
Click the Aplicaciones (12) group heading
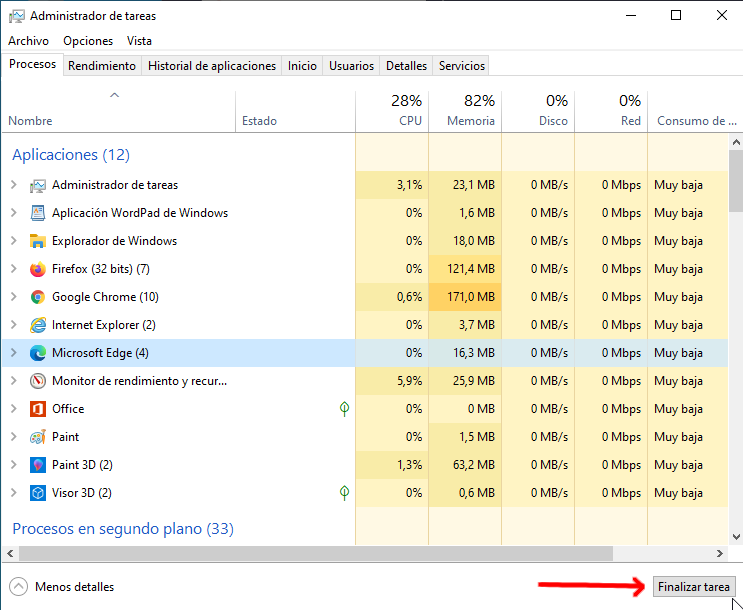pyautogui.click(x=71, y=155)
